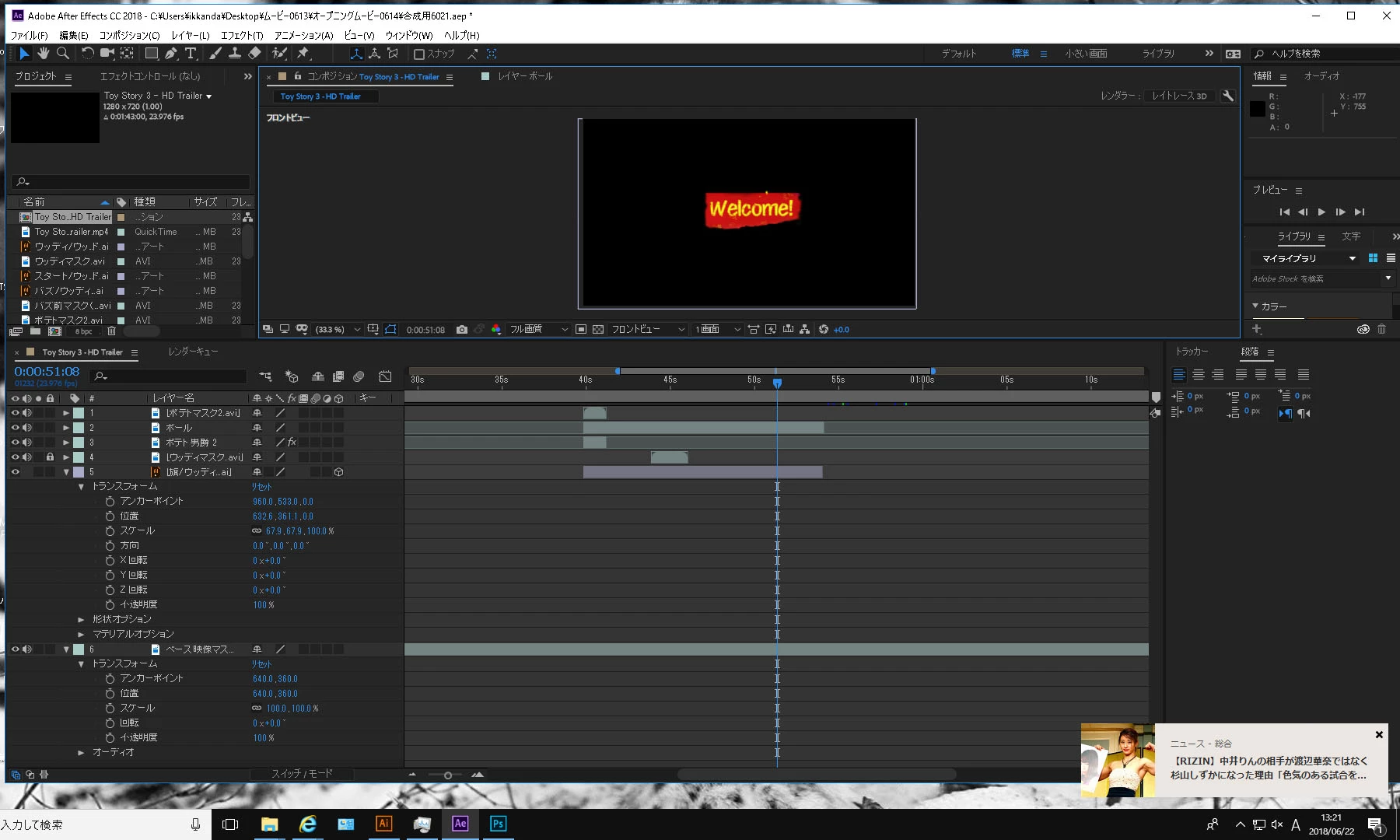This screenshot has width=1400, height=840.
Task: Expand the オーディオ group under layer 6
Action: click(81, 753)
